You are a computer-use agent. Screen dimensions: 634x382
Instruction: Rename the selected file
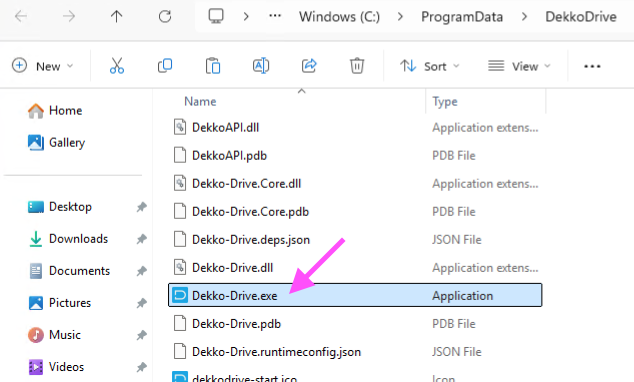coord(261,65)
